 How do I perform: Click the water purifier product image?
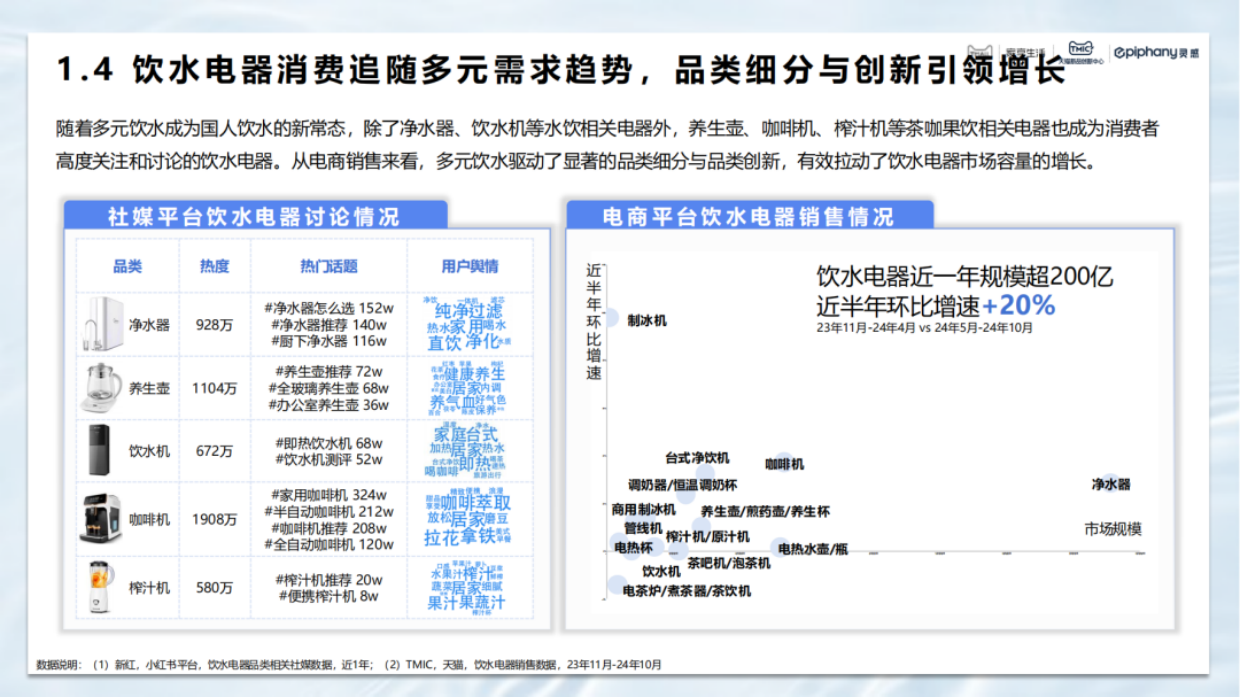coord(103,324)
